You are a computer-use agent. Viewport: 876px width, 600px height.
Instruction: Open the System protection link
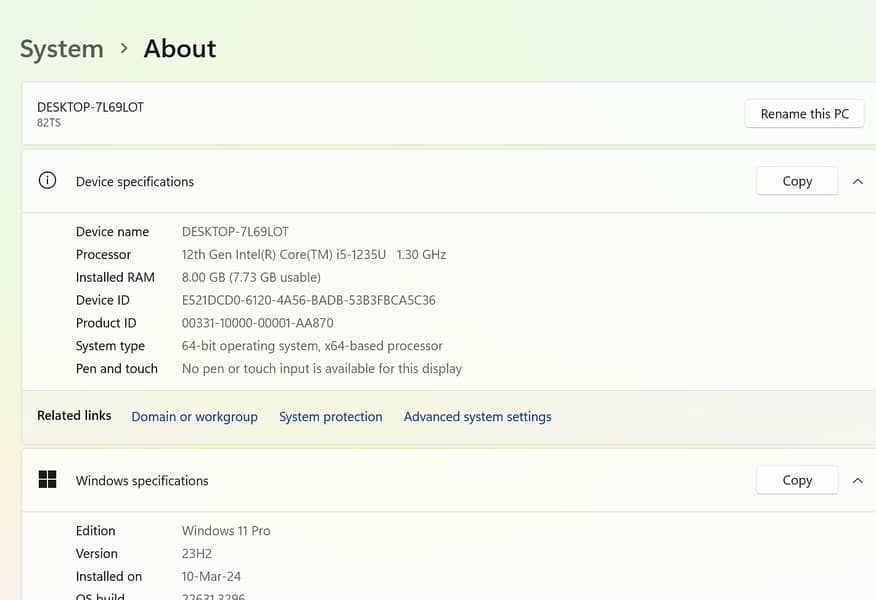pos(330,417)
